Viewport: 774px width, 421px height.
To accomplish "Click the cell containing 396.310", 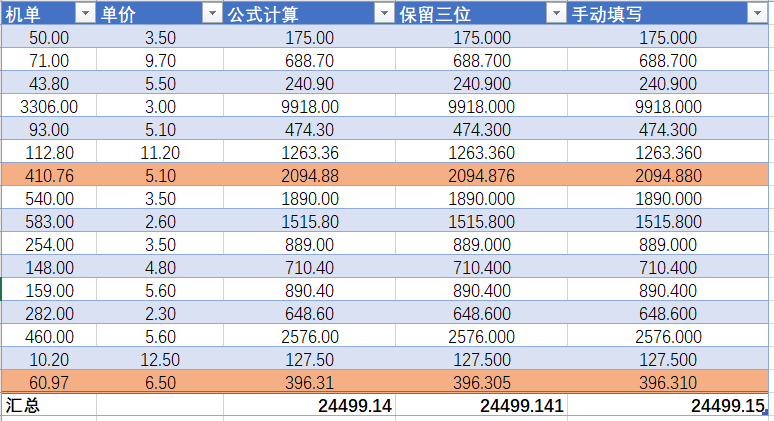I will (668, 383).
